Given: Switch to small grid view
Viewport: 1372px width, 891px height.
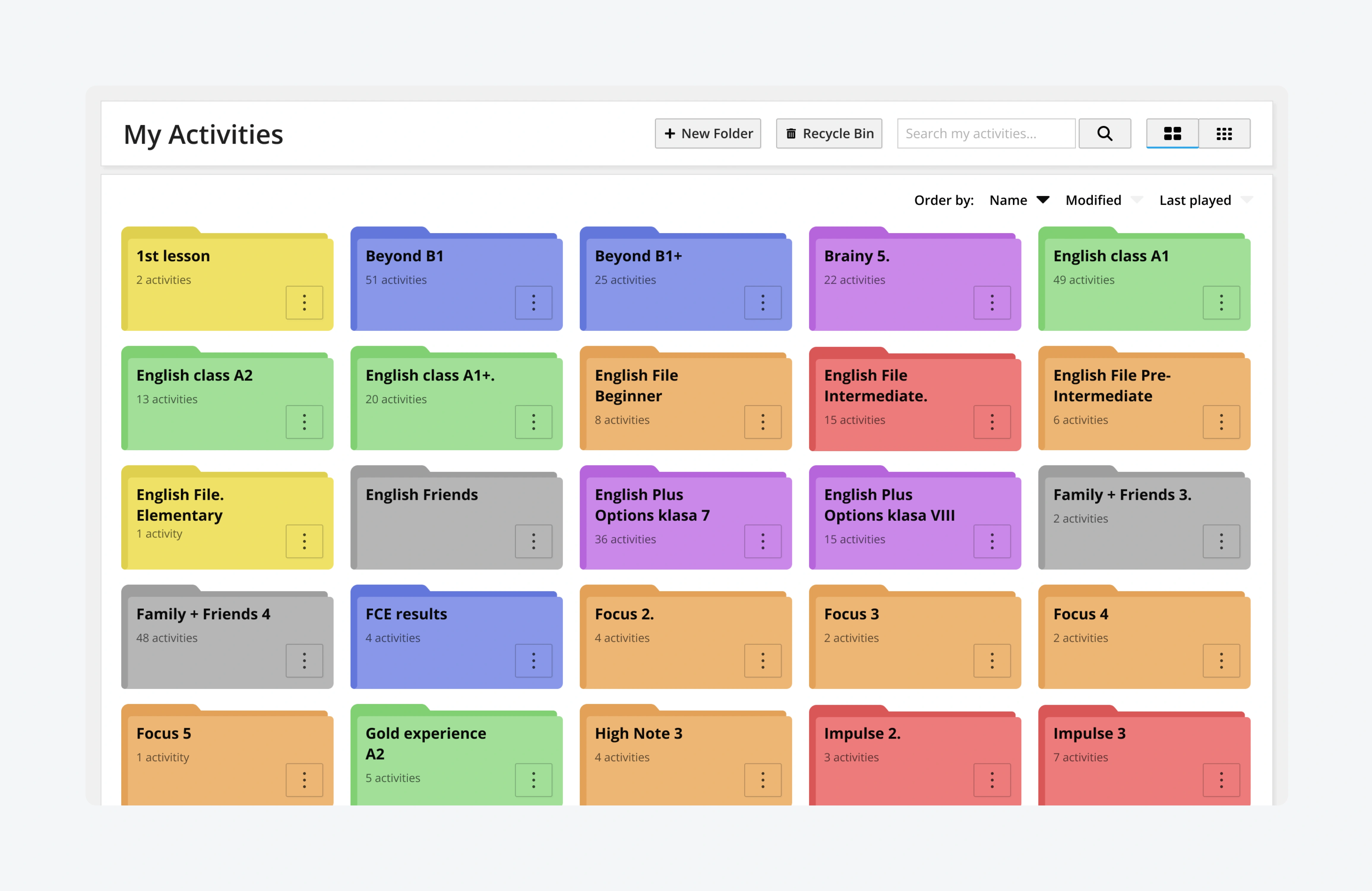Looking at the screenshot, I should tap(1224, 133).
